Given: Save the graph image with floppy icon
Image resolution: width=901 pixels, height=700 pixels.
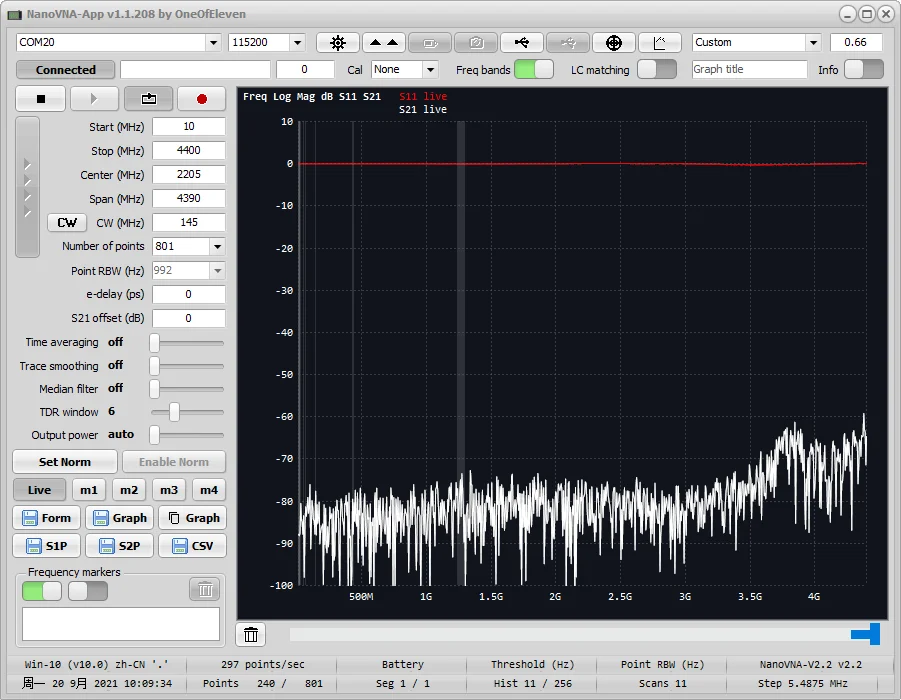Looking at the screenshot, I should (116, 518).
